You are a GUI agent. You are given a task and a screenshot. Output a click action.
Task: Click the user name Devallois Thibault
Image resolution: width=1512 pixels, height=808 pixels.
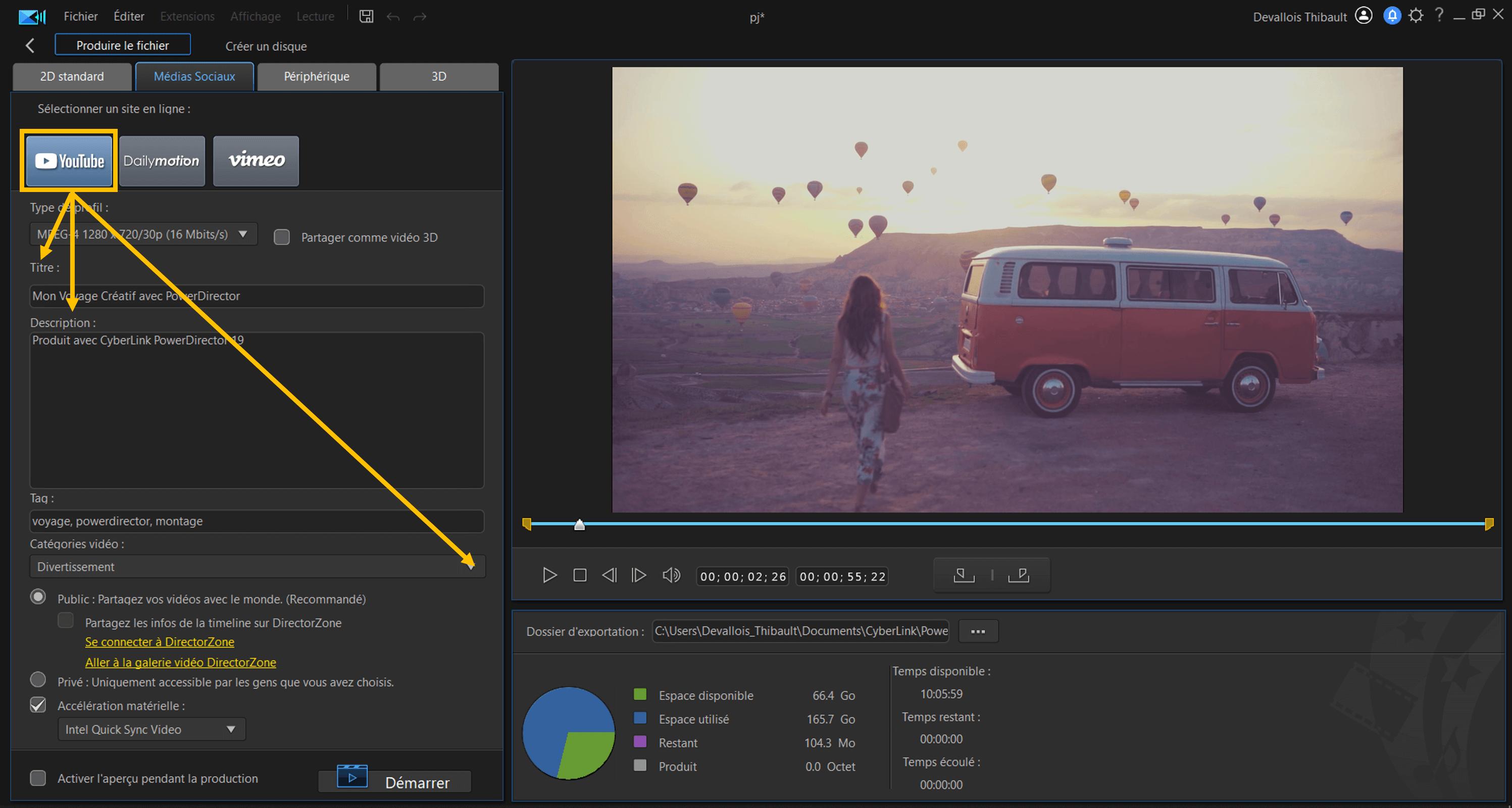pyautogui.click(x=1299, y=17)
